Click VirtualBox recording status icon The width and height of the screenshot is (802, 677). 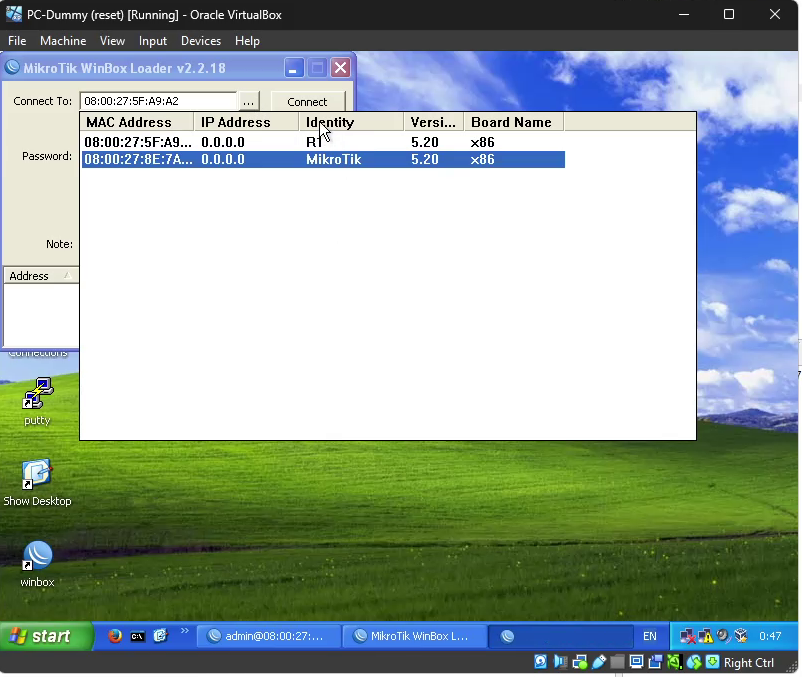[655, 662]
